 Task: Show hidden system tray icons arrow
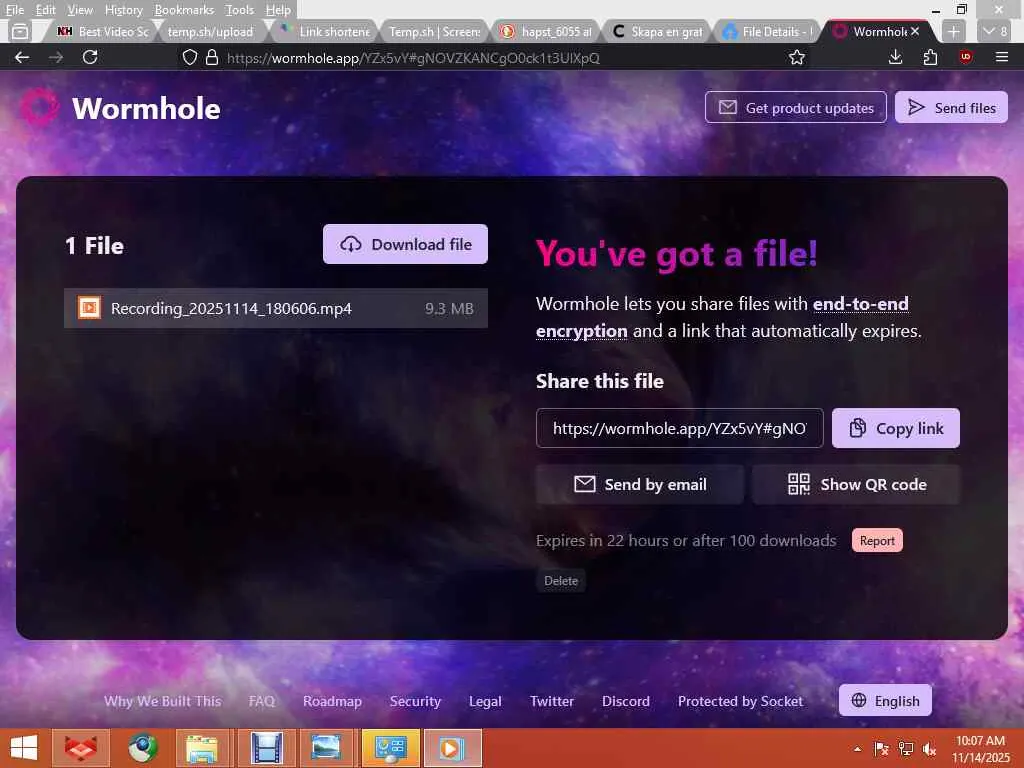pyautogui.click(x=857, y=748)
